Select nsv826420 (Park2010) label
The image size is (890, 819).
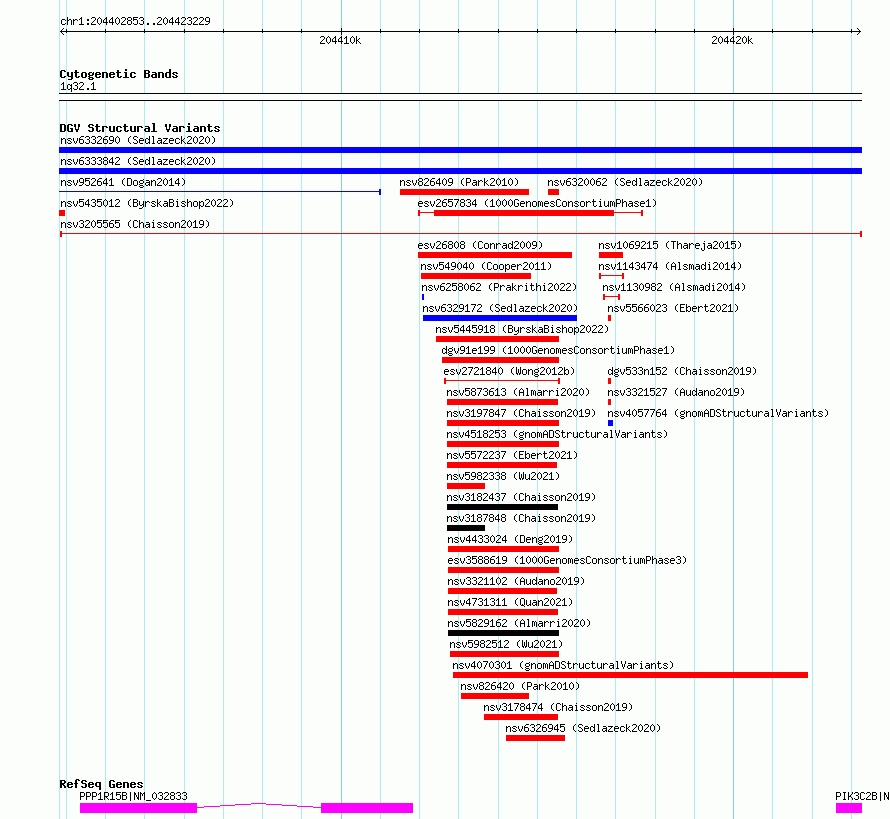(x=520, y=686)
